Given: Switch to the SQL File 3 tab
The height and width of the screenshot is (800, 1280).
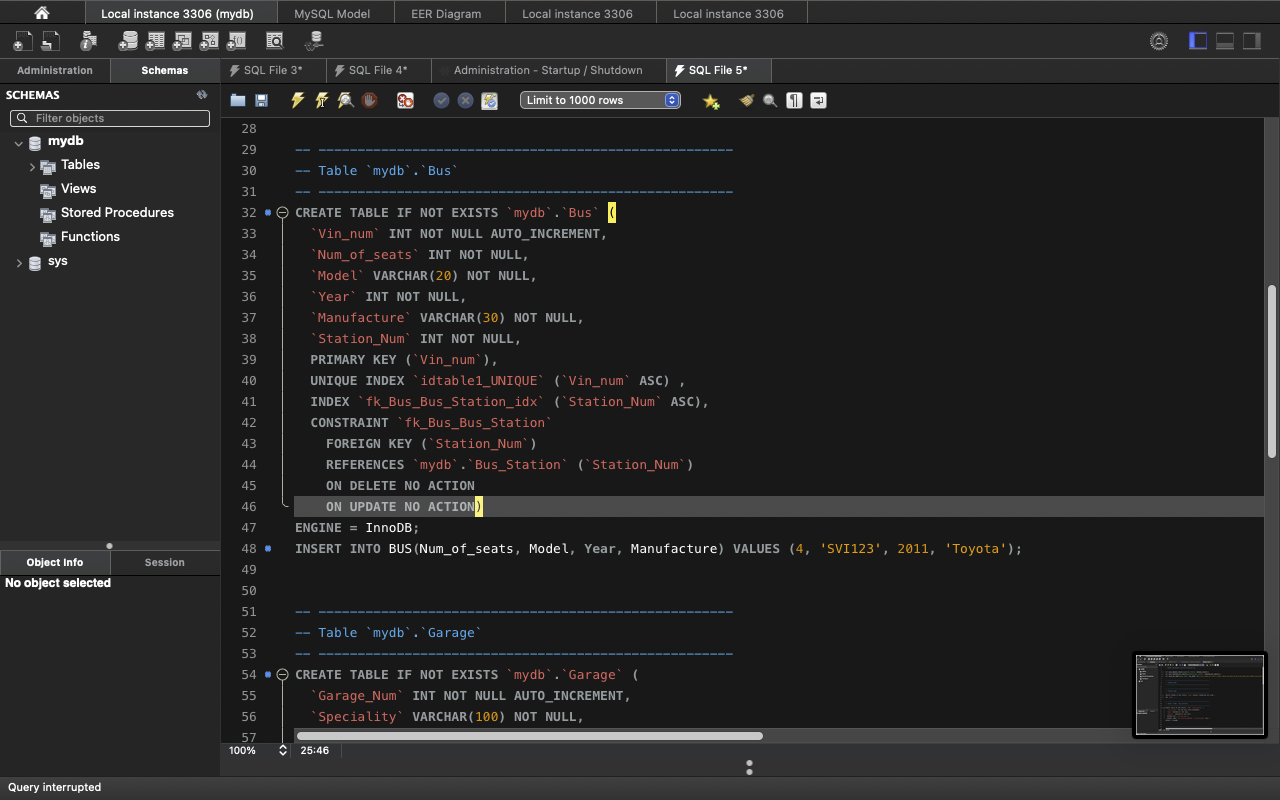Looking at the screenshot, I should pos(266,70).
